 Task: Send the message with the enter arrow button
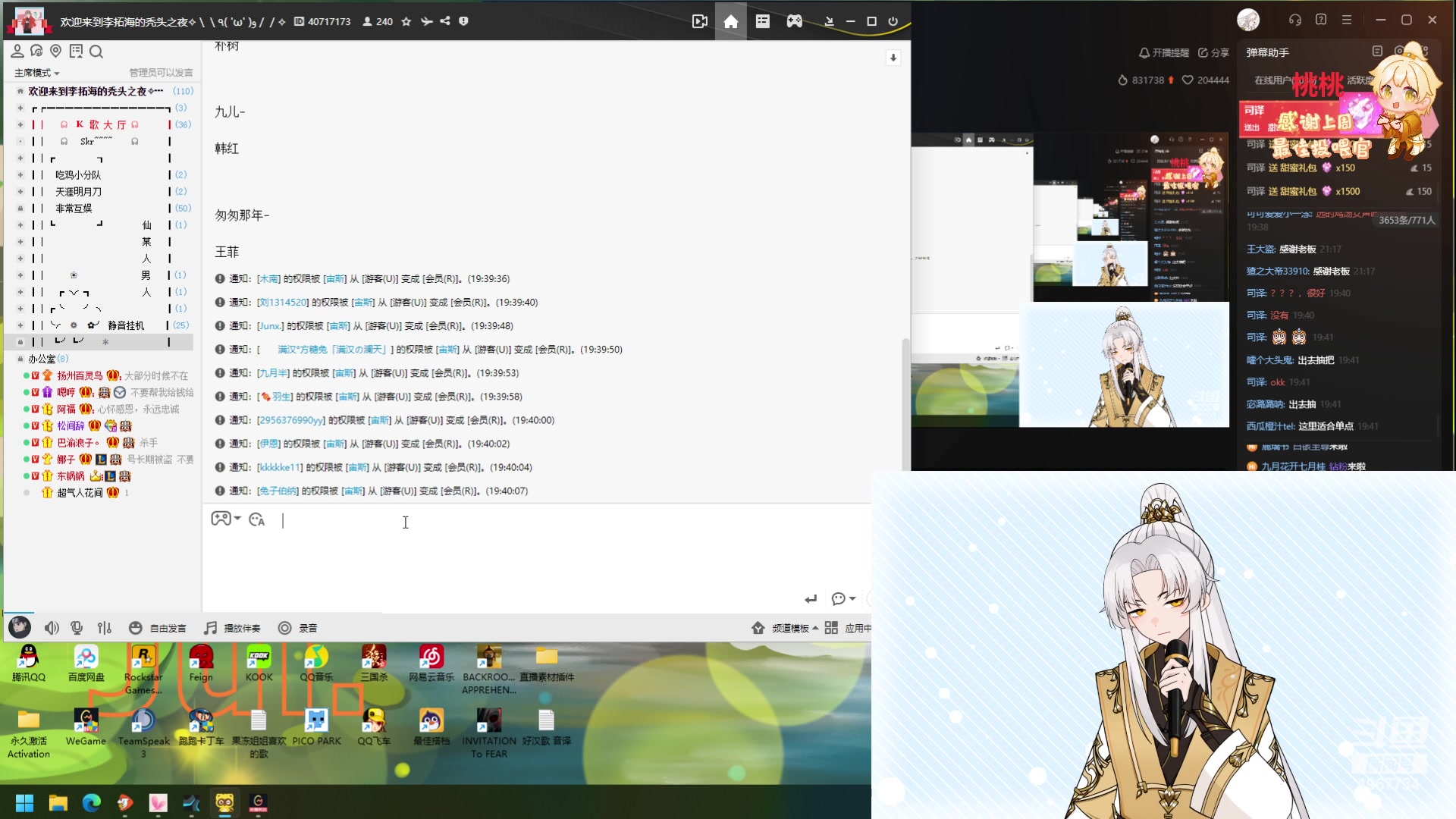tap(811, 599)
